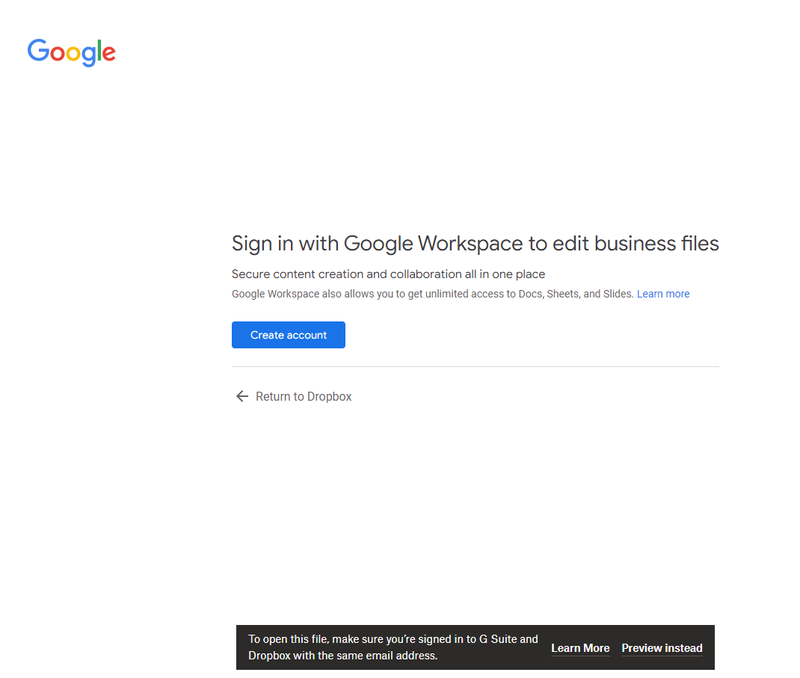
Task: Choose Preview instead in the notification bar
Action: (x=662, y=648)
